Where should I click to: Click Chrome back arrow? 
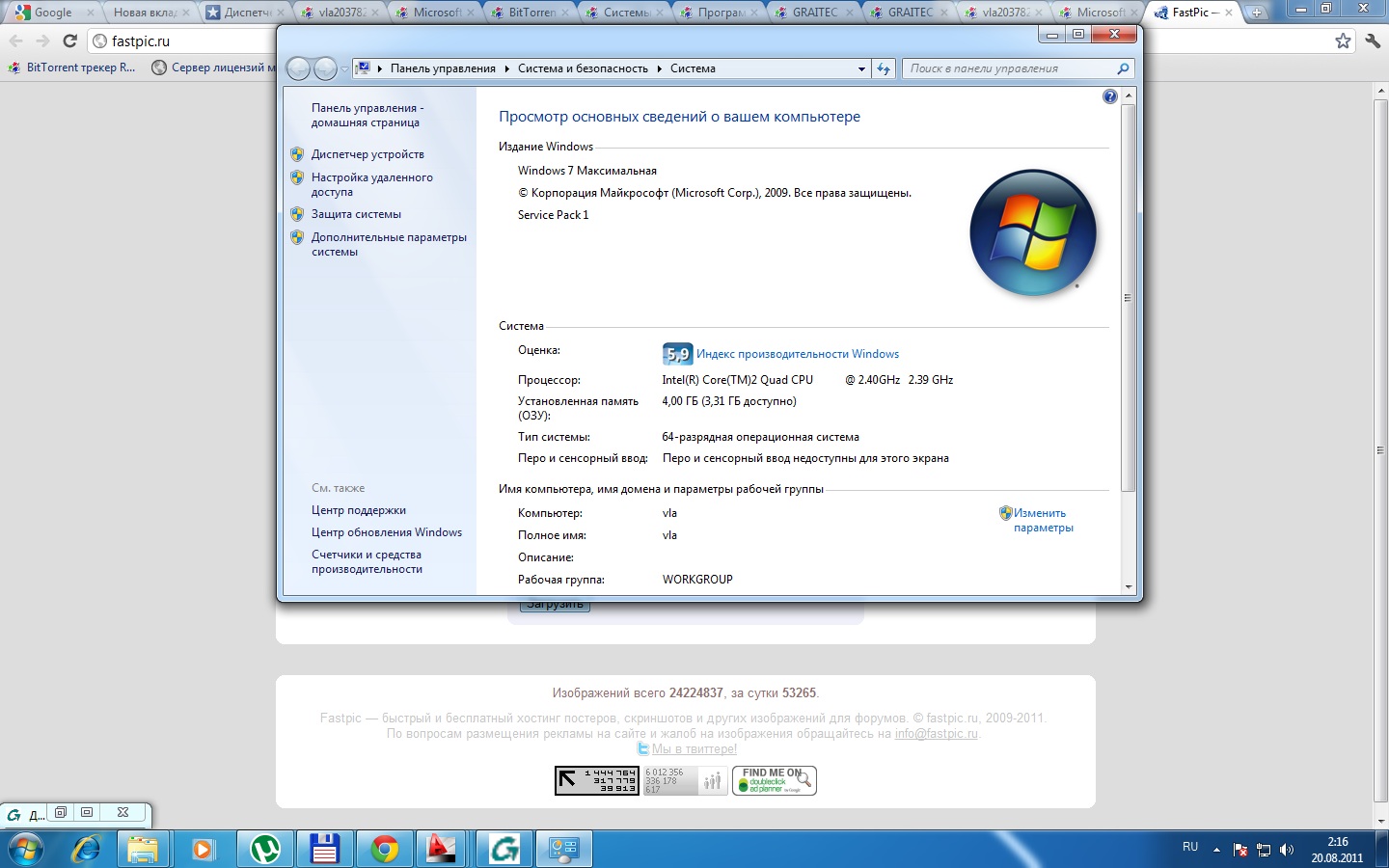(x=15, y=41)
